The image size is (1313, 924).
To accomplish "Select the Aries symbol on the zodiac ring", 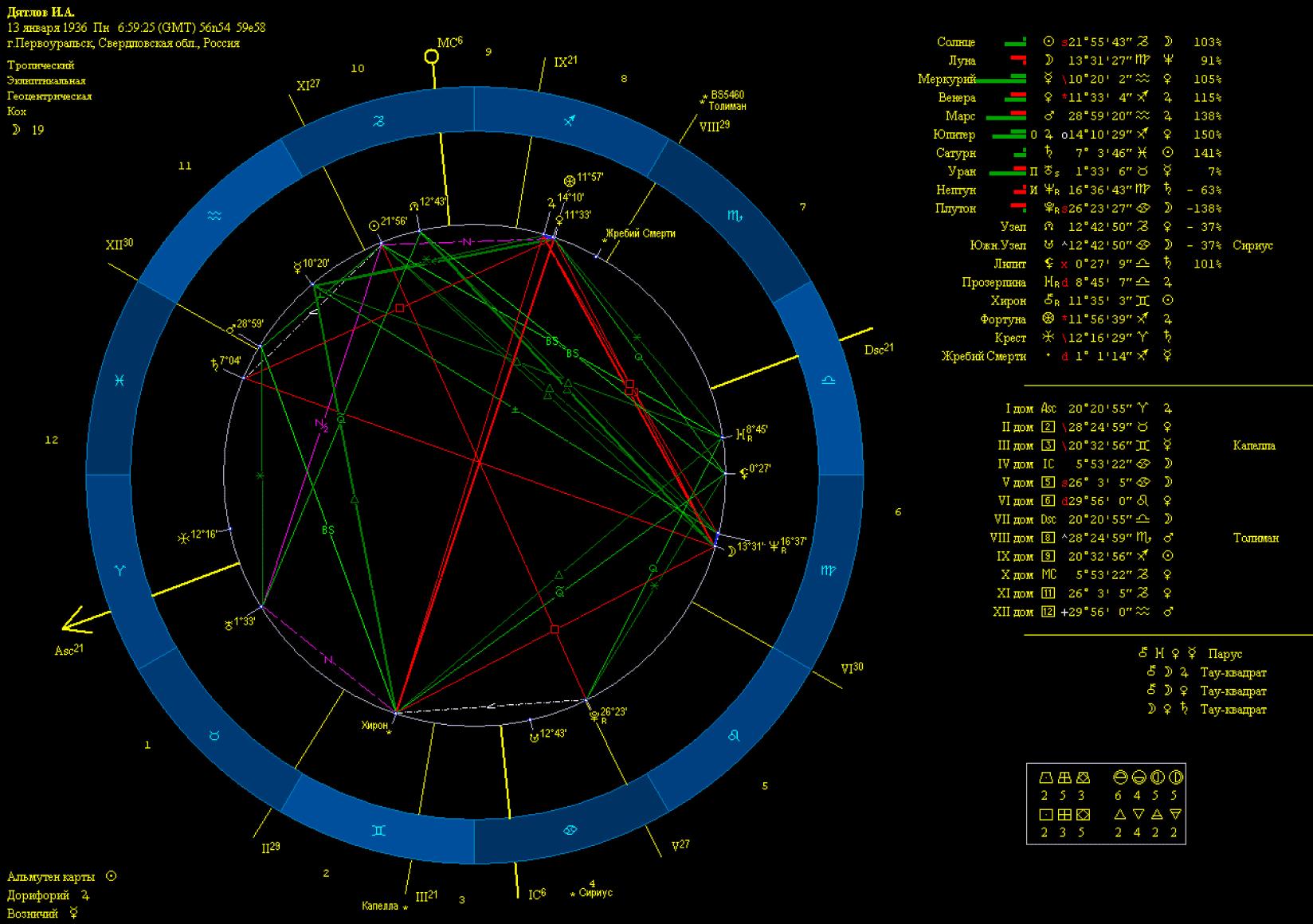I will pos(120,570).
